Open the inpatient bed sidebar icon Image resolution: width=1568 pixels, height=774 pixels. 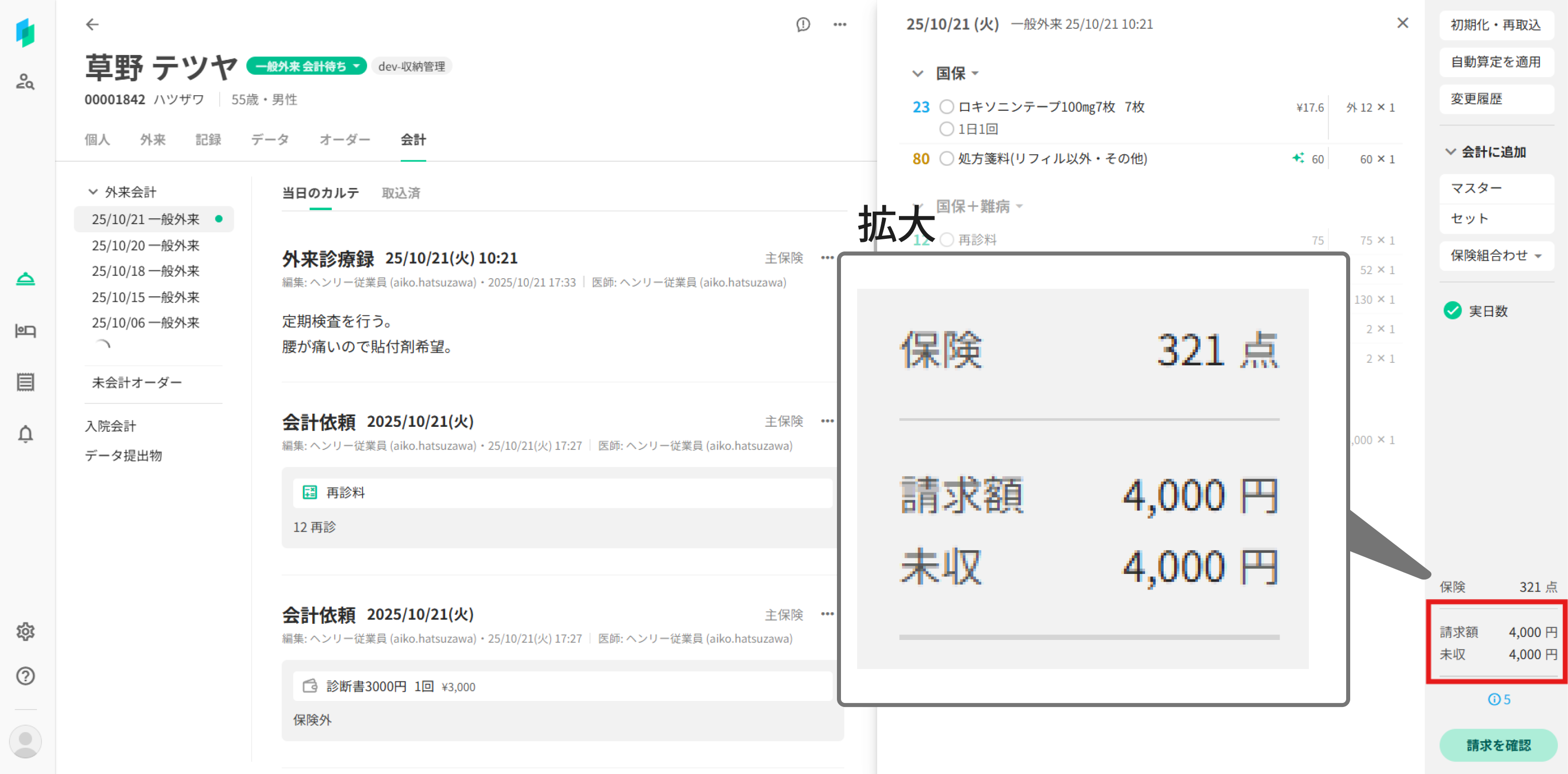click(25, 331)
